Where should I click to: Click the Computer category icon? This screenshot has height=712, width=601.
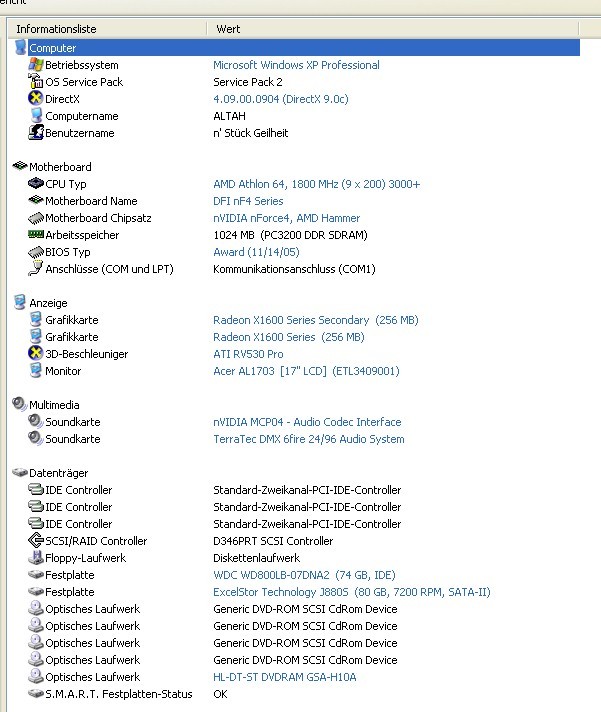(20, 47)
